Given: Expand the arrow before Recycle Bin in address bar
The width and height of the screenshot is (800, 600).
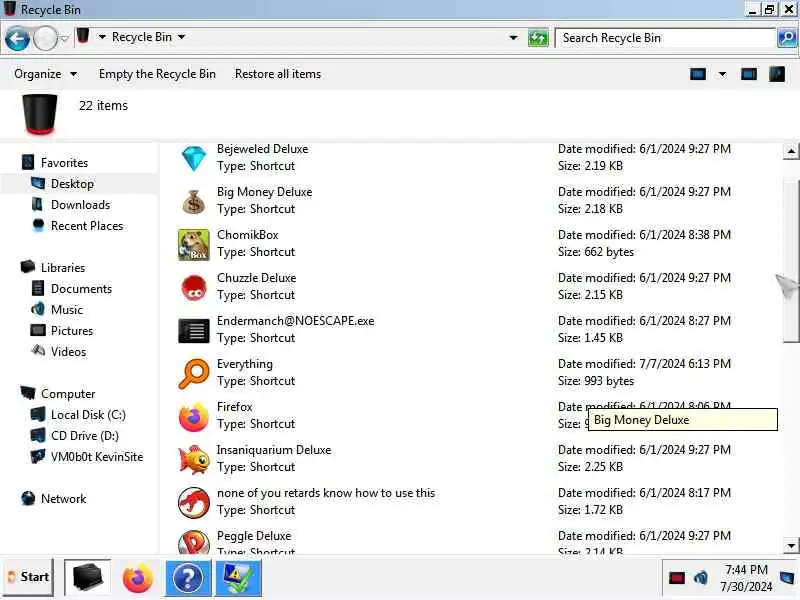Looking at the screenshot, I should [x=102, y=37].
